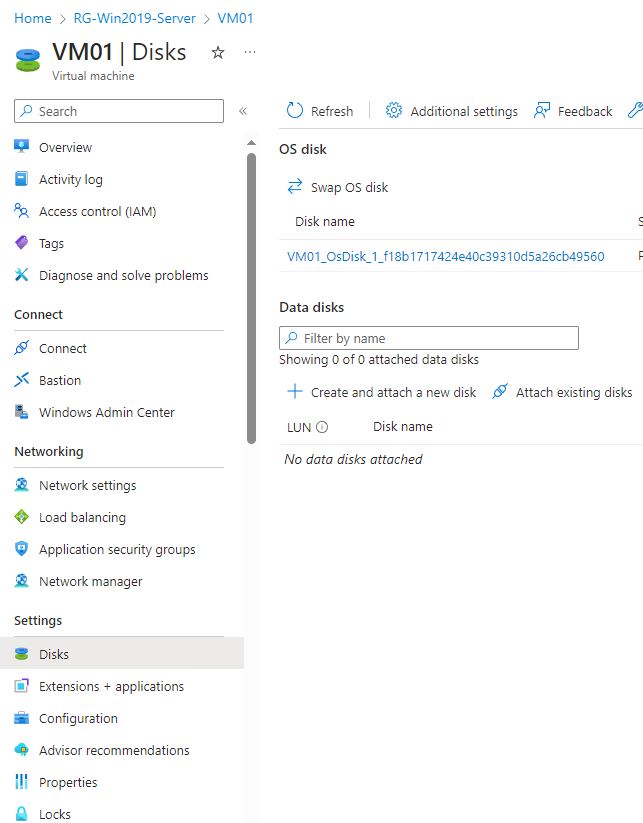
Task: Click the Load balancing icon
Action: point(22,517)
